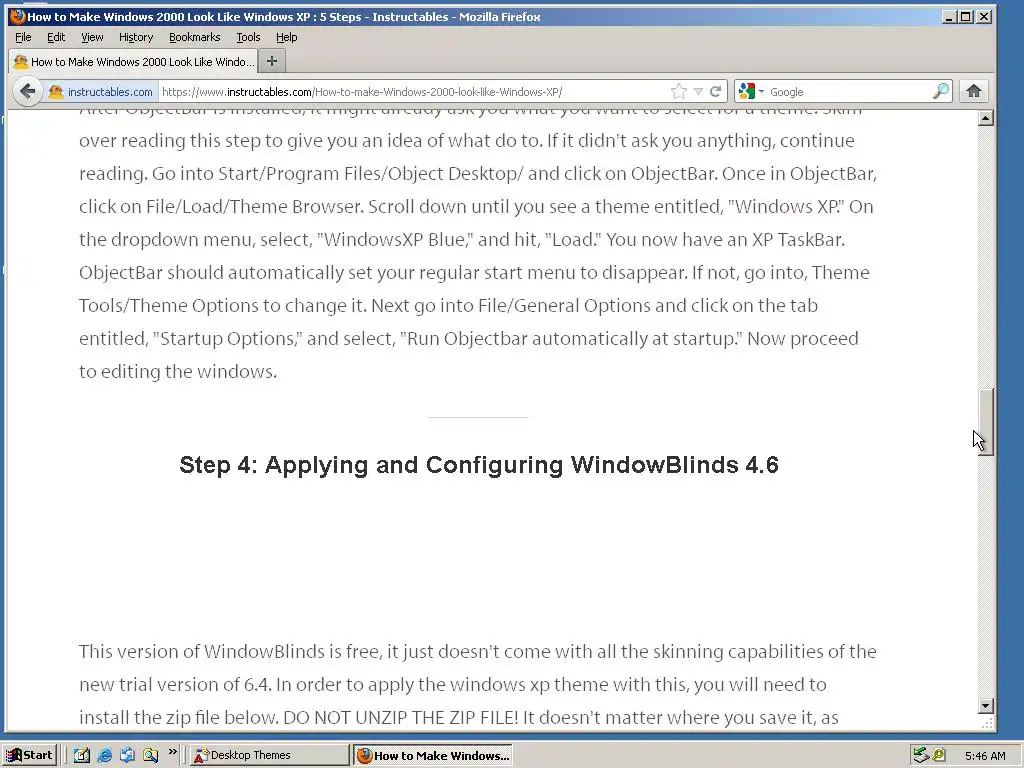Open the Edit menu
Image resolution: width=1024 pixels, height=768 pixels.
pyautogui.click(x=56, y=37)
